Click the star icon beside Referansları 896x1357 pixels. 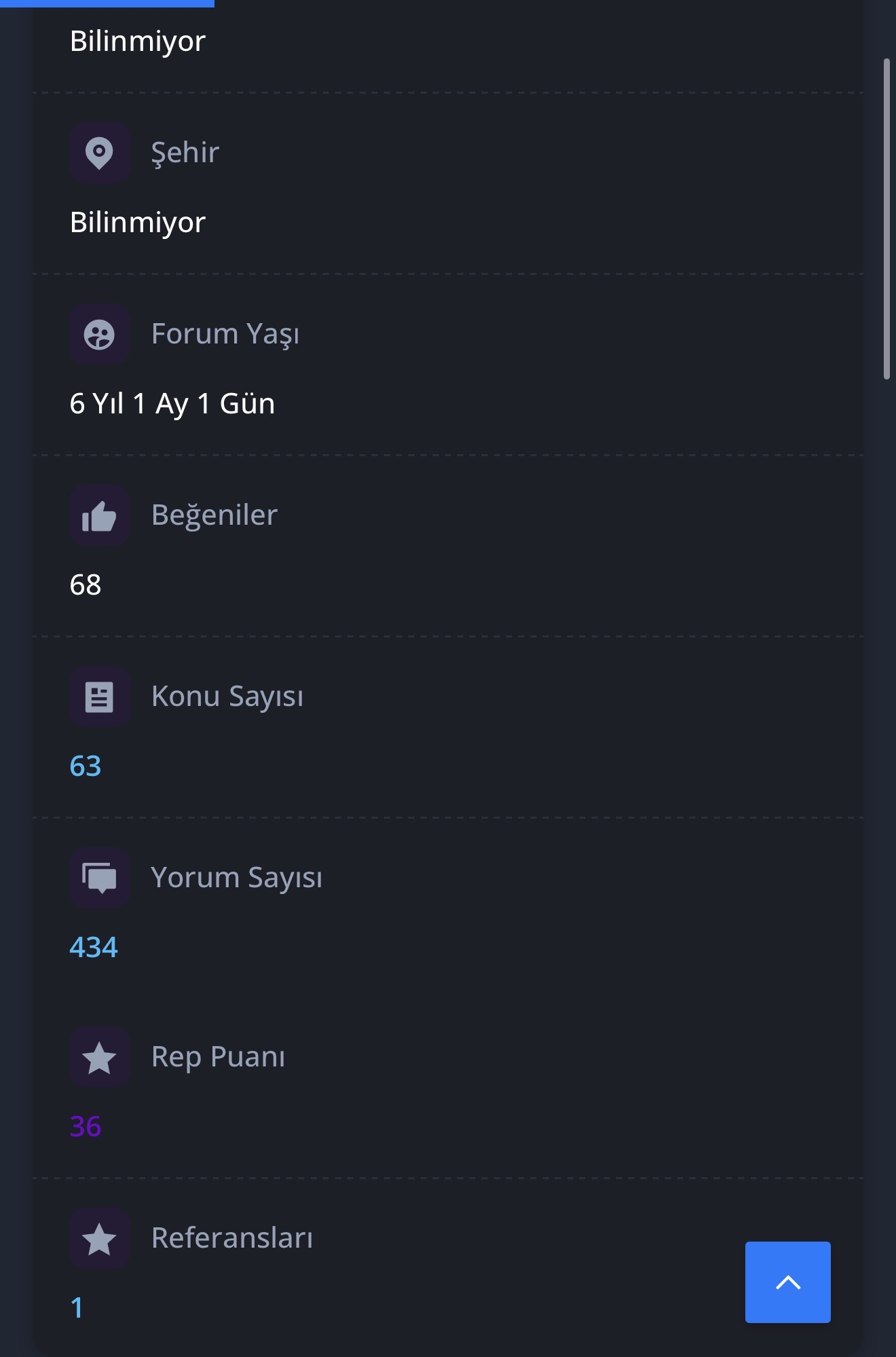(99, 1239)
